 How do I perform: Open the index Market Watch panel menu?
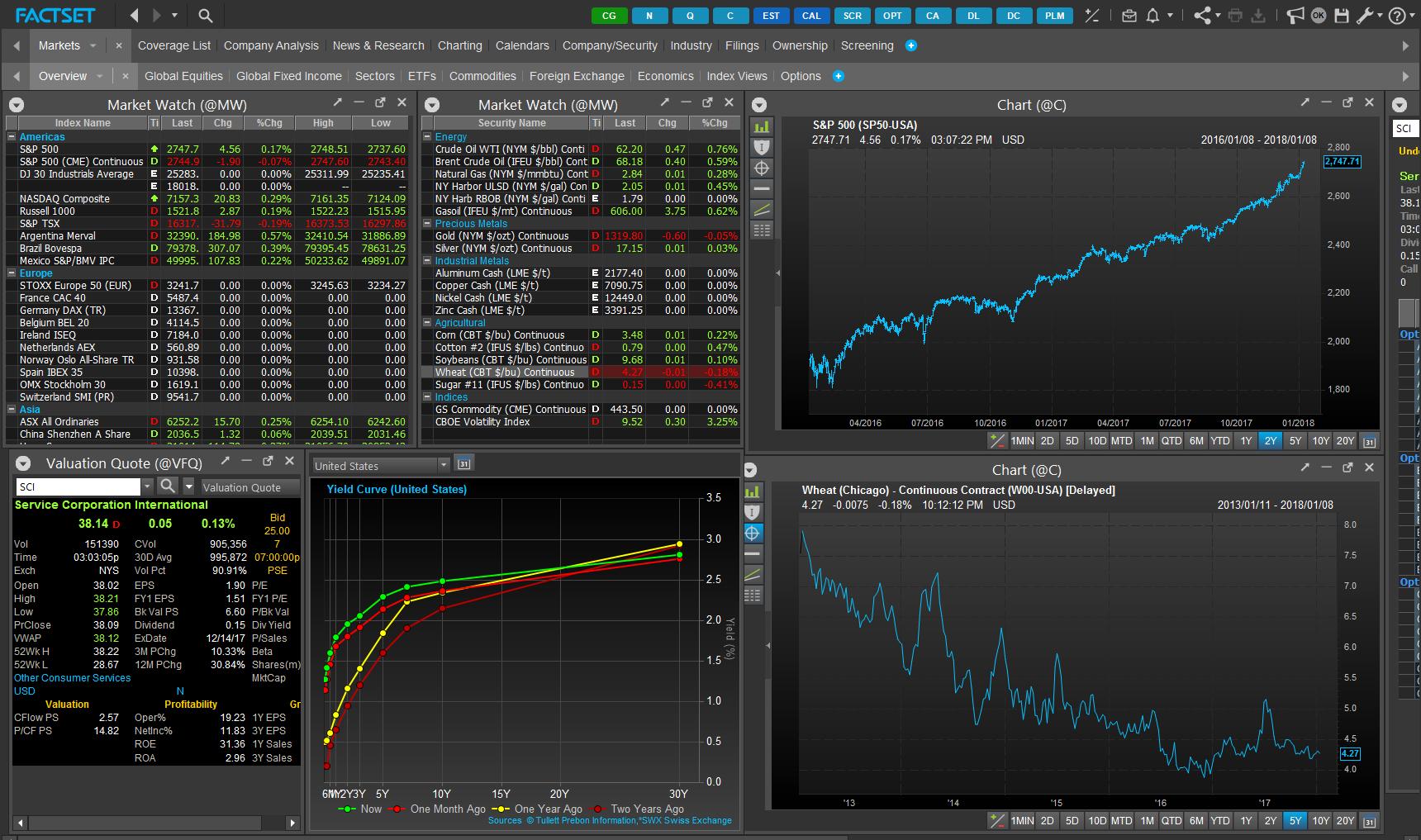click(17, 105)
